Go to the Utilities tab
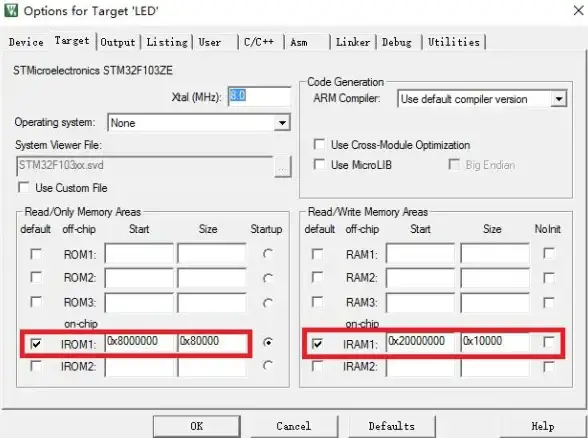This screenshot has height=438, width=588. point(454,42)
